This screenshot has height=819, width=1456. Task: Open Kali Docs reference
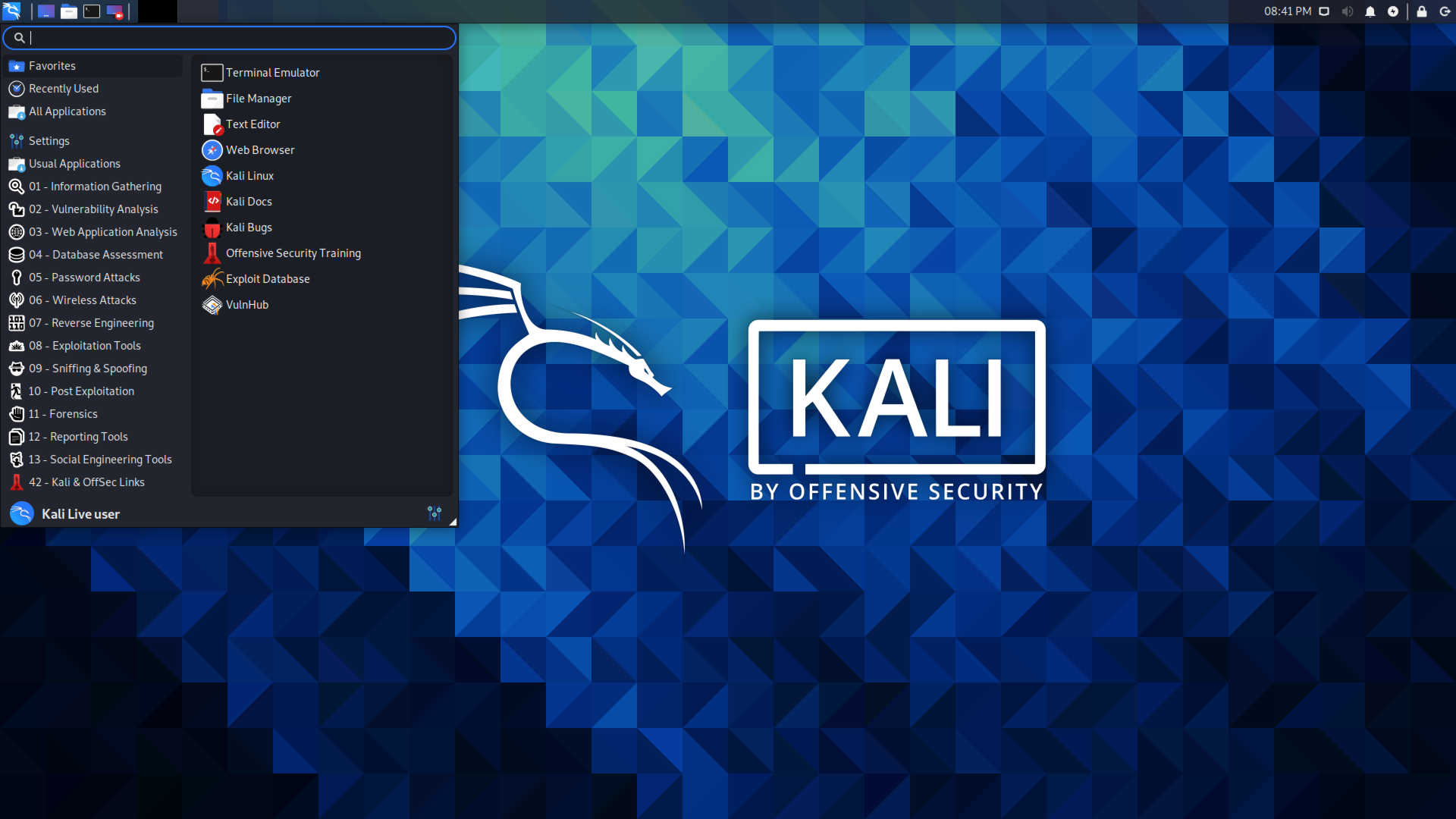(248, 201)
